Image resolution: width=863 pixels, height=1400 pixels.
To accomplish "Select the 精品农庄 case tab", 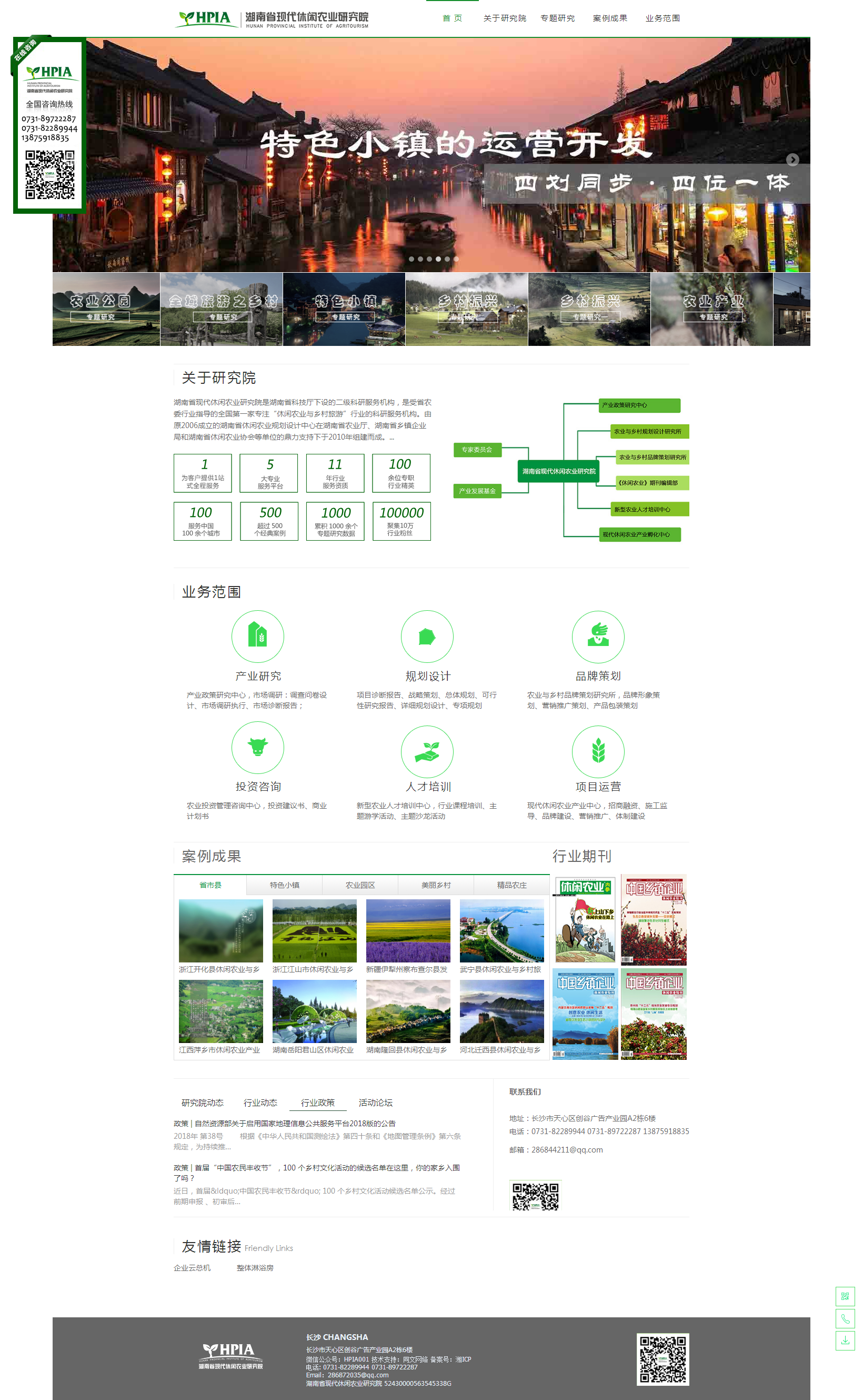I will (x=511, y=885).
